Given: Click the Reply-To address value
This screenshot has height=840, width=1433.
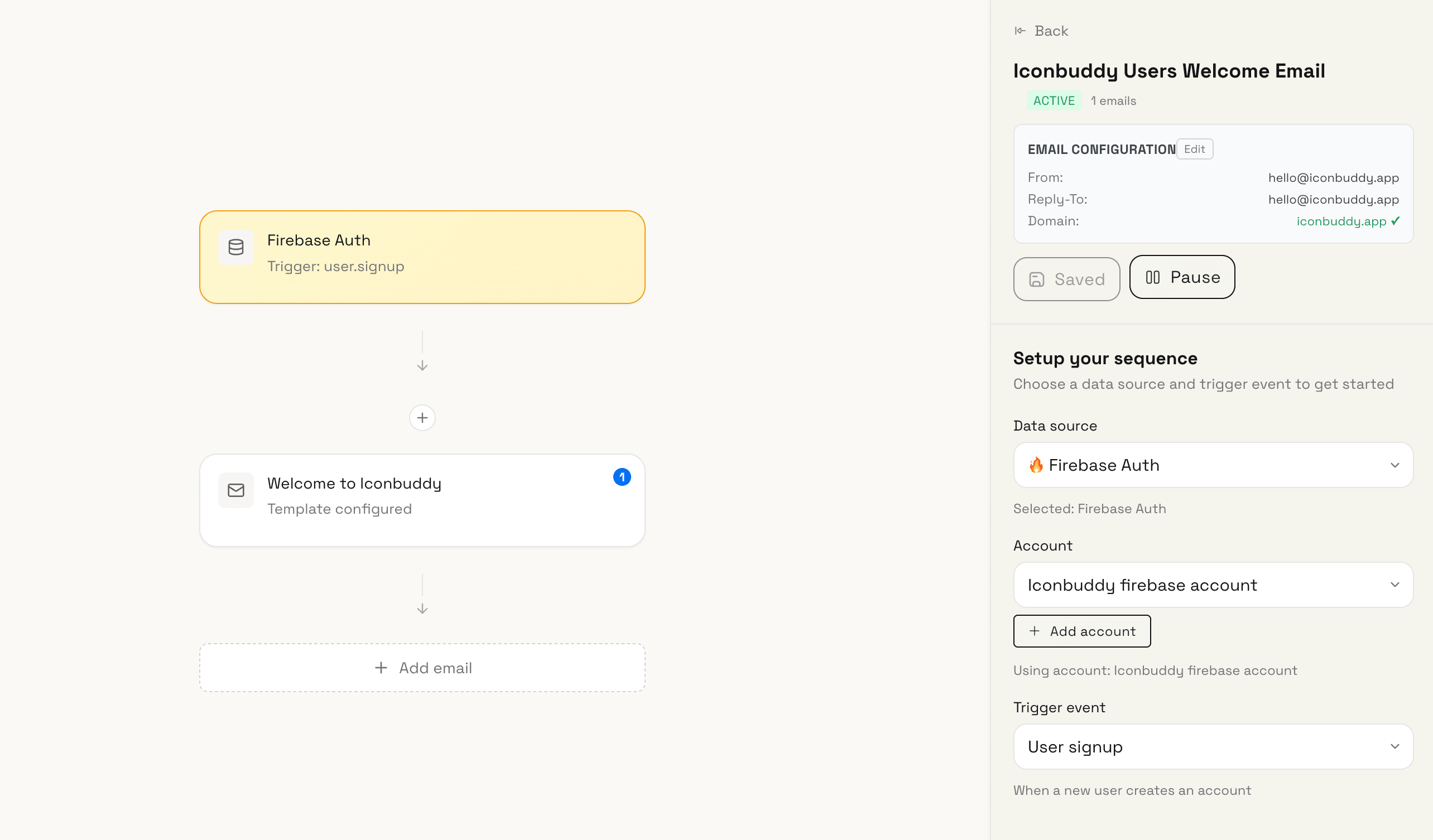Looking at the screenshot, I should 1333,200.
